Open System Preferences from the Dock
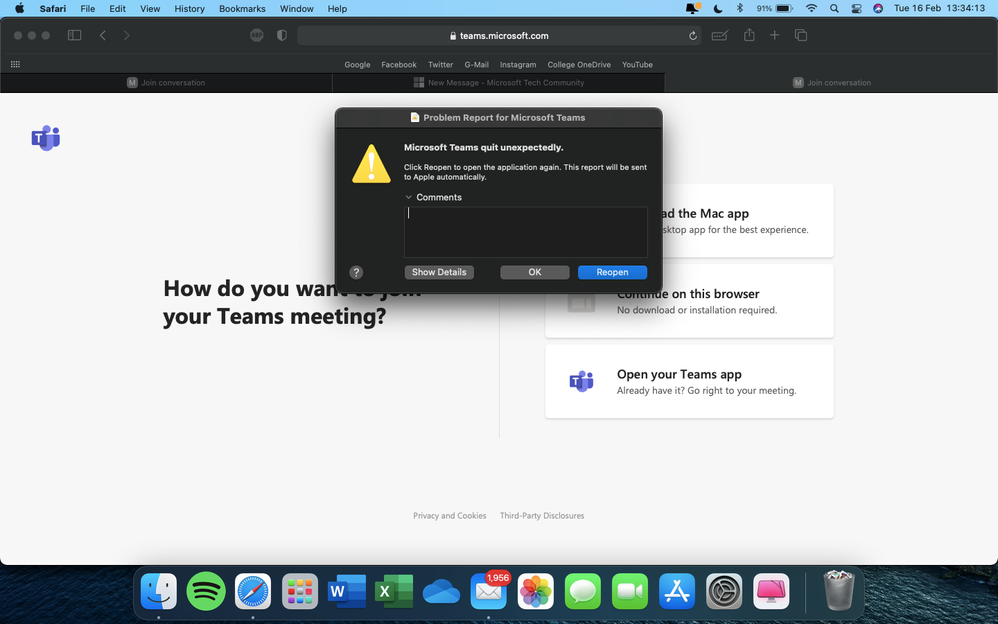This screenshot has width=998, height=624. coord(724,591)
